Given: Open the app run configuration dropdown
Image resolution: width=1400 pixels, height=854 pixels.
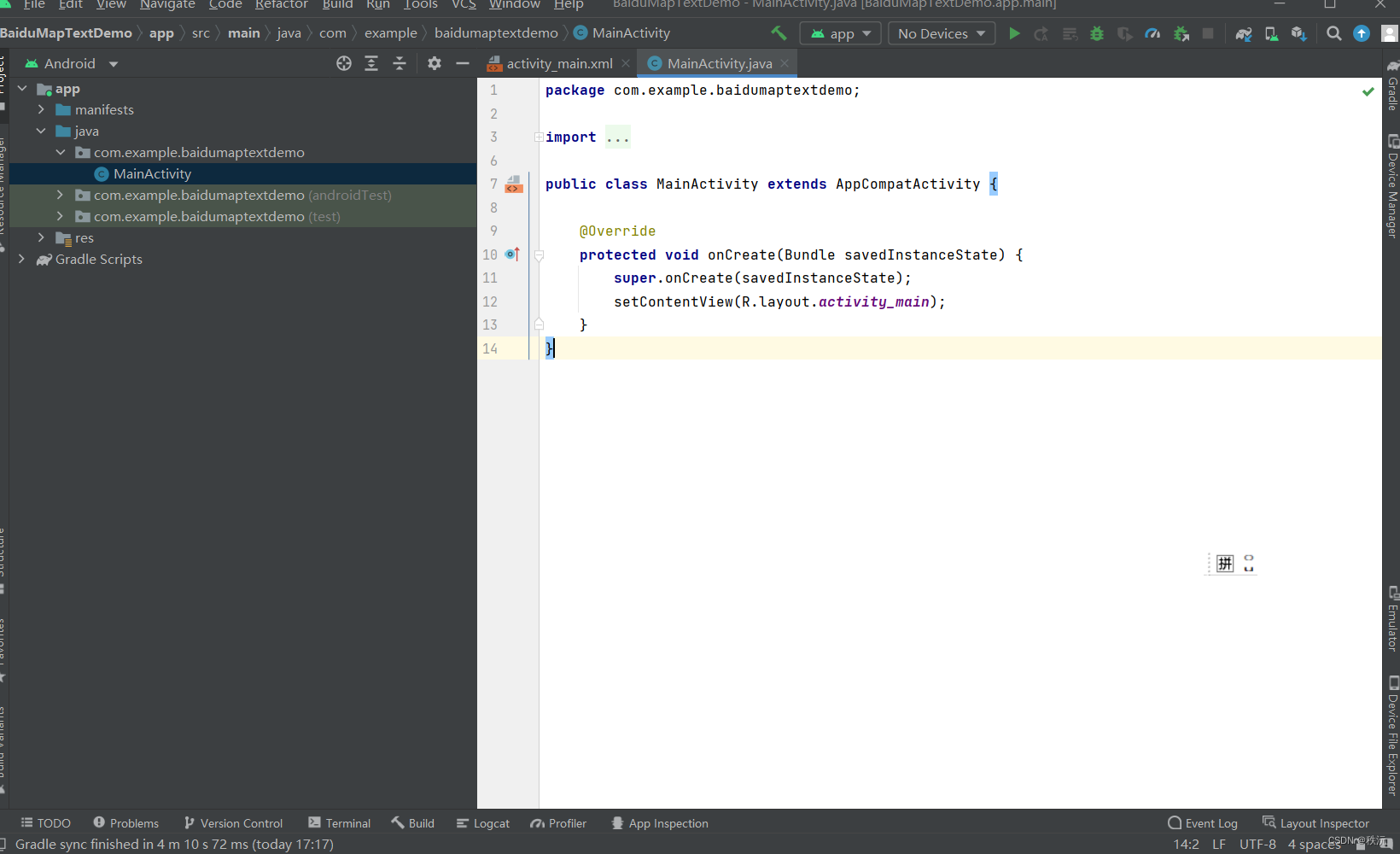Looking at the screenshot, I should tap(841, 33).
